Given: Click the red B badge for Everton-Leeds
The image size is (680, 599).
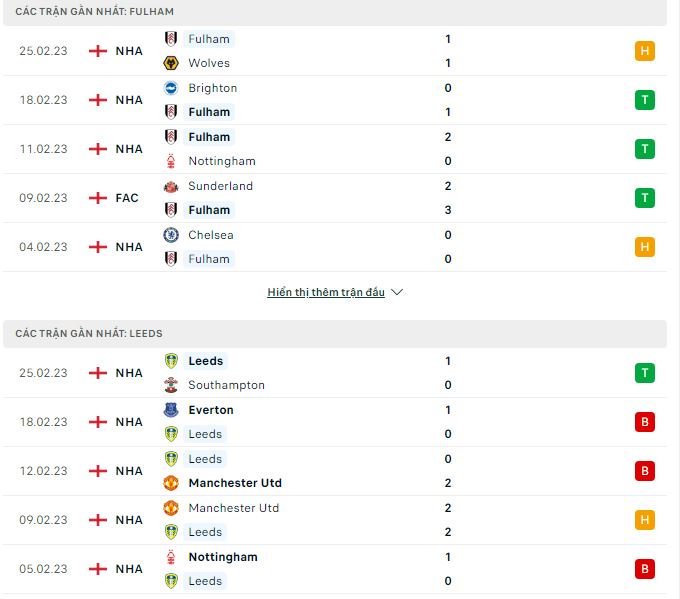Looking at the screenshot, I should coord(644,422).
